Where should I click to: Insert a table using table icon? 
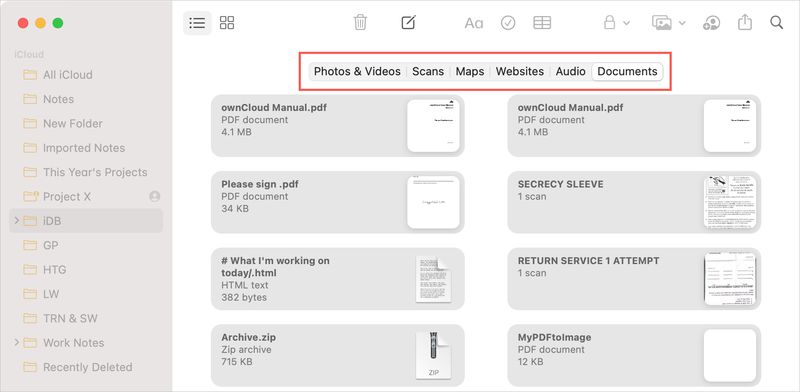pyautogui.click(x=542, y=23)
